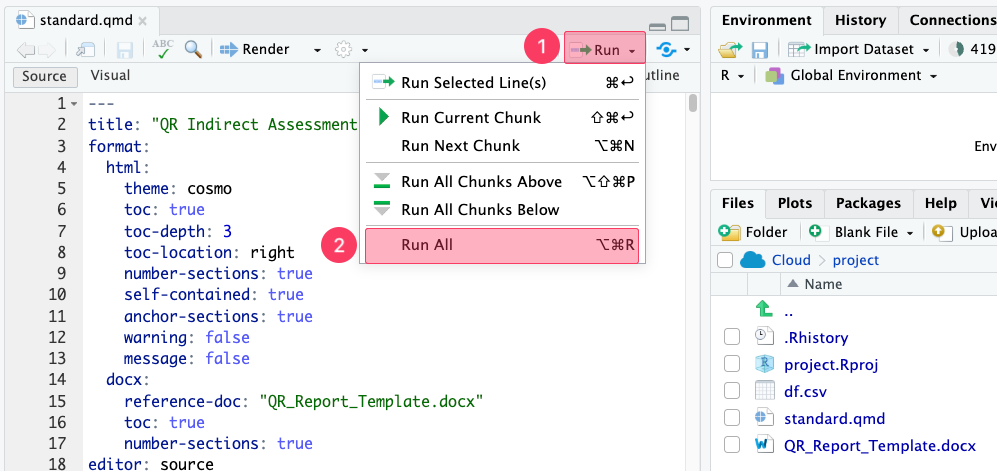Open the document settings gear icon
Screen dimensions: 997x471
344,49
